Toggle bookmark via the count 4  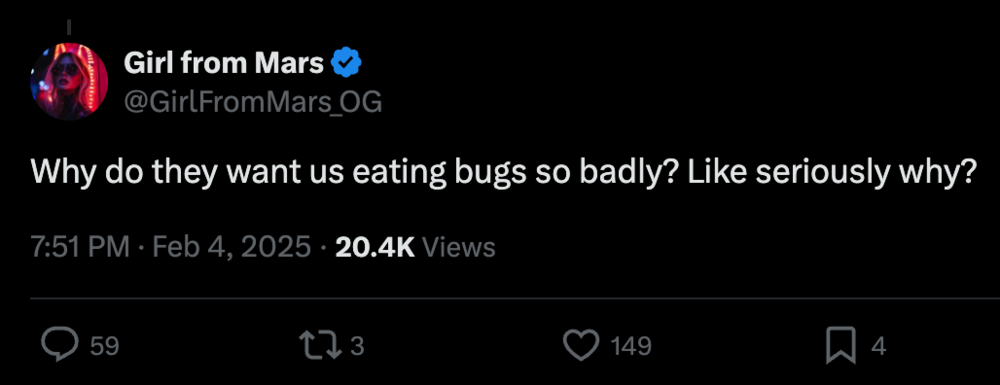point(878,347)
